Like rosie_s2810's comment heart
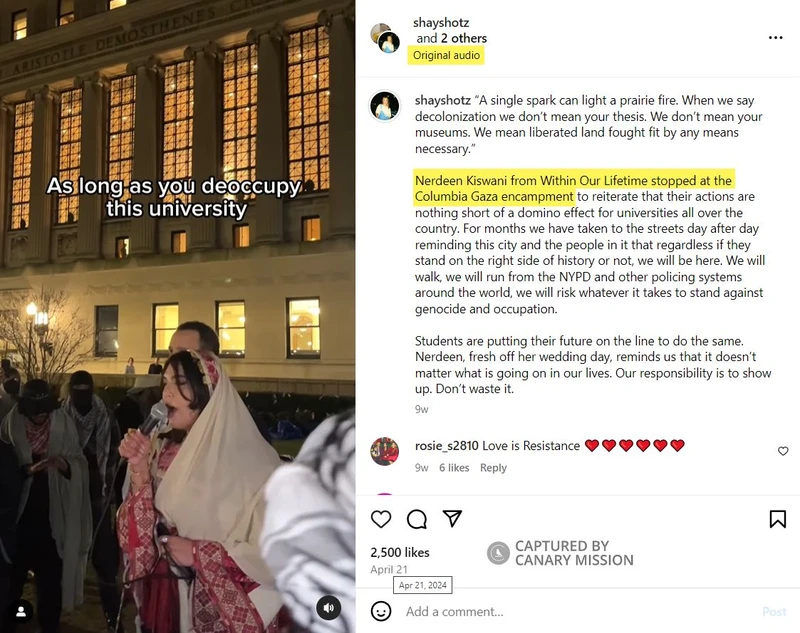This screenshot has width=800, height=633. pos(783,451)
